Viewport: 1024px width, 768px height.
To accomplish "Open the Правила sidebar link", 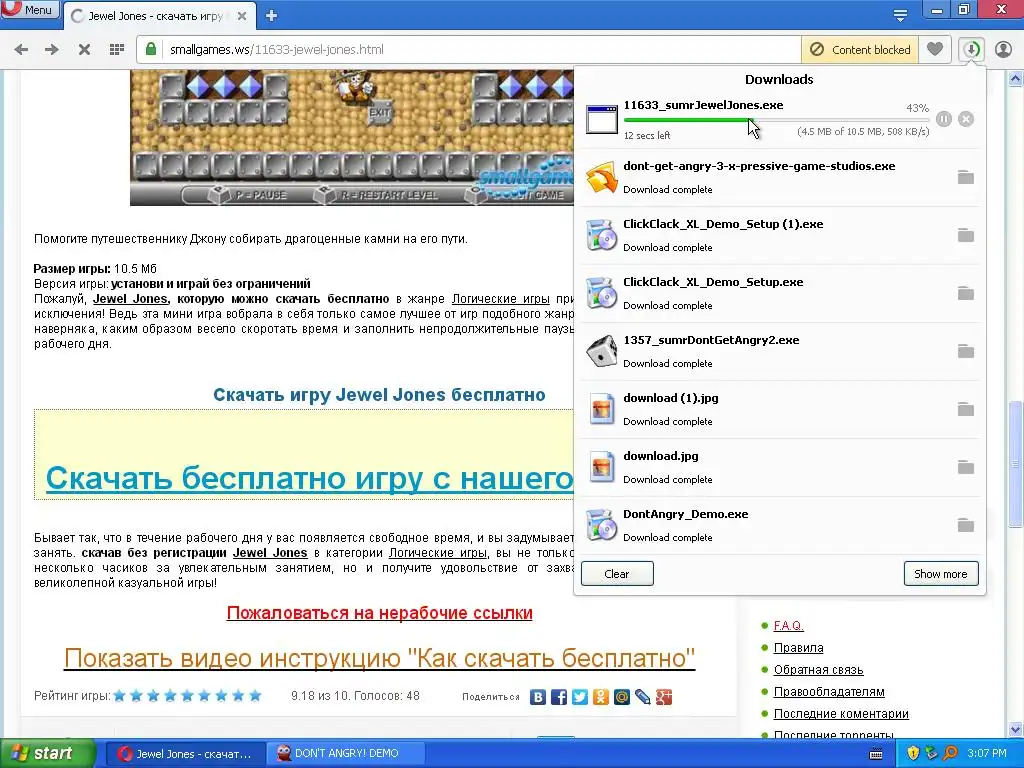I will click(x=798, y=648).
